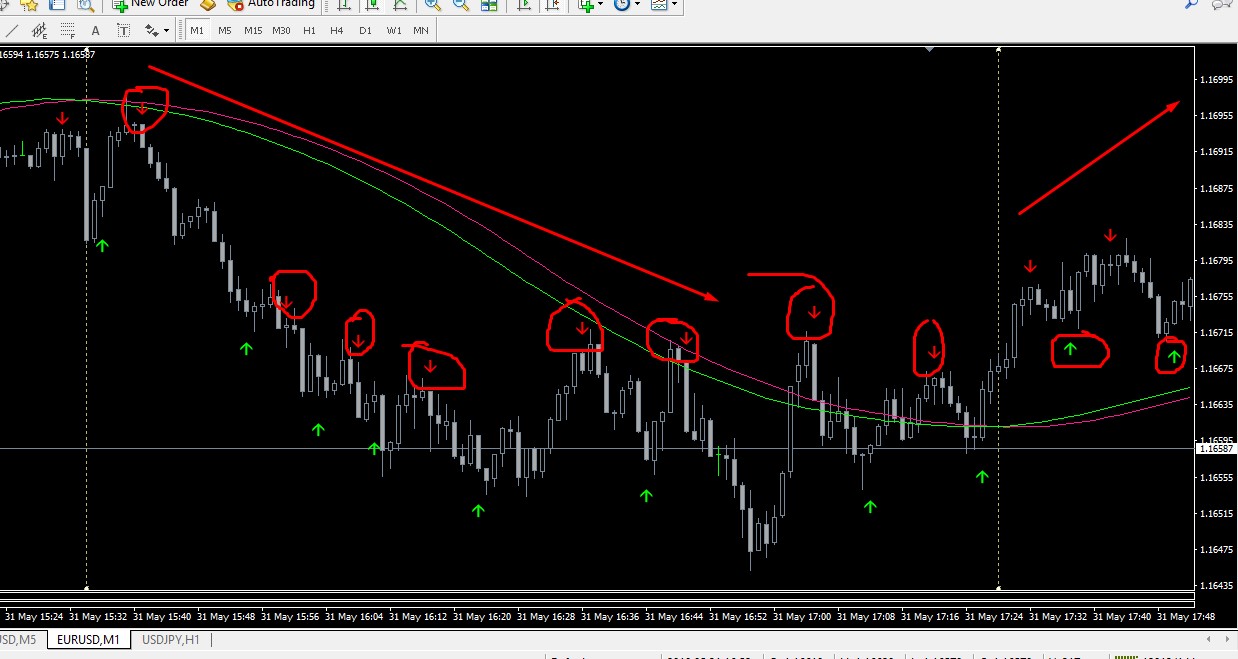Click the add indicators green plus icon
The width and height of the screenshot is (1238, 659).
pos(586,4)
